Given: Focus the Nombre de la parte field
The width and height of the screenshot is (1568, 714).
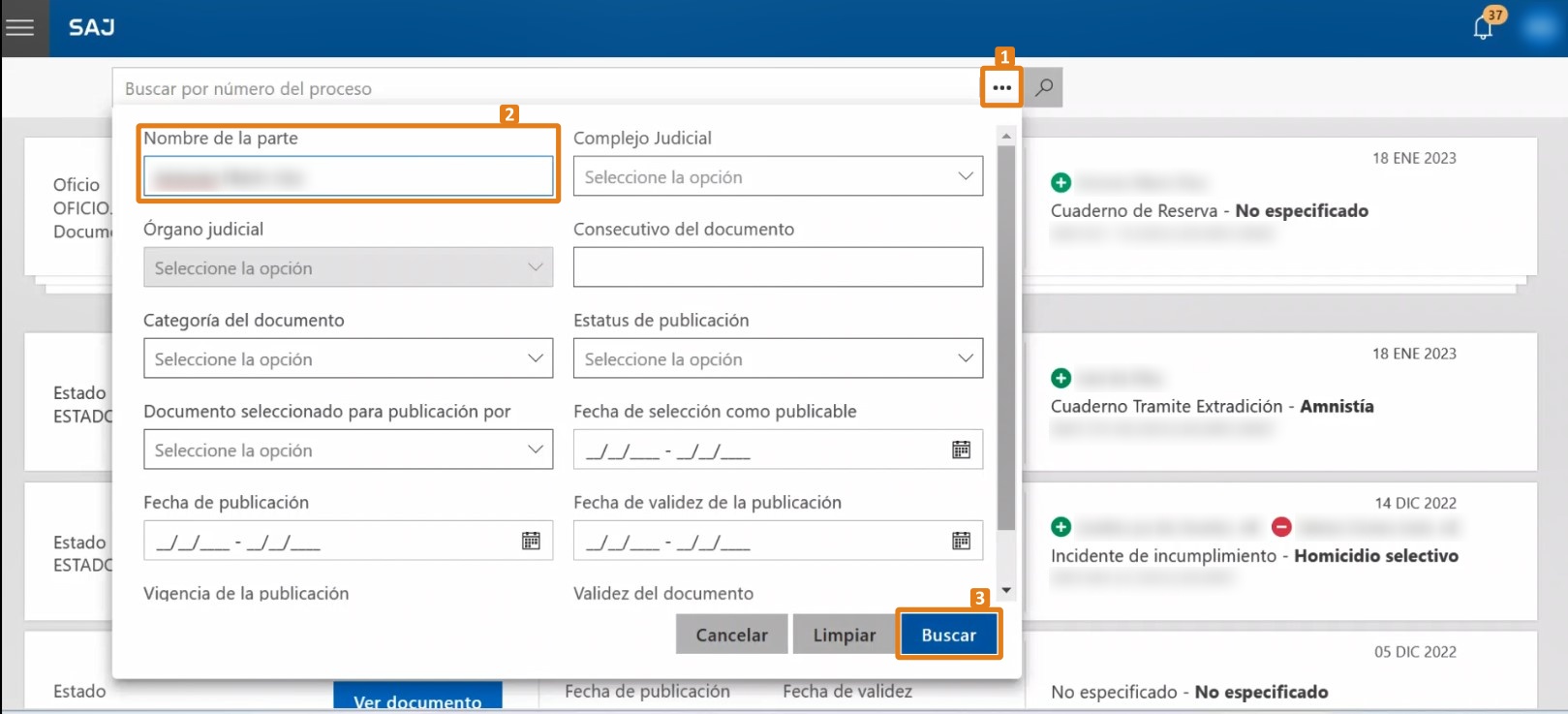Looking at the screenshot, I should pyautogui.click(x=348, y=176).
